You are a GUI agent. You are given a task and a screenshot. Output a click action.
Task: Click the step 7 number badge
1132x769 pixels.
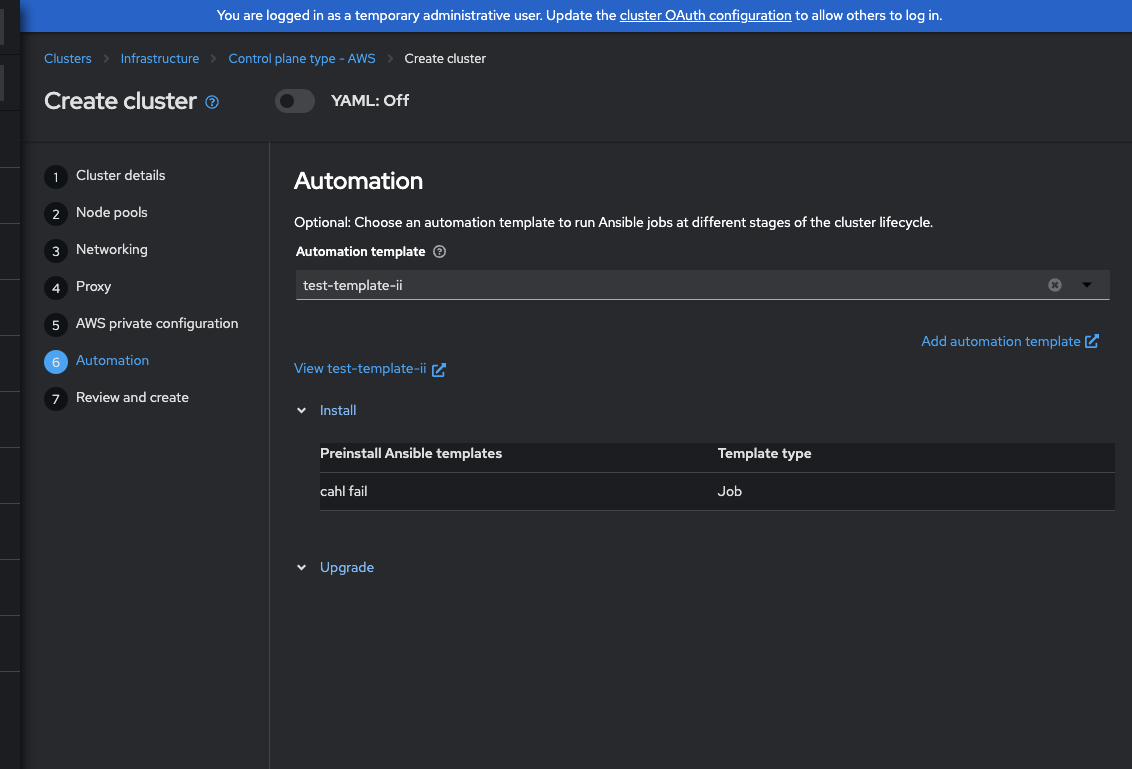(56, 398)
